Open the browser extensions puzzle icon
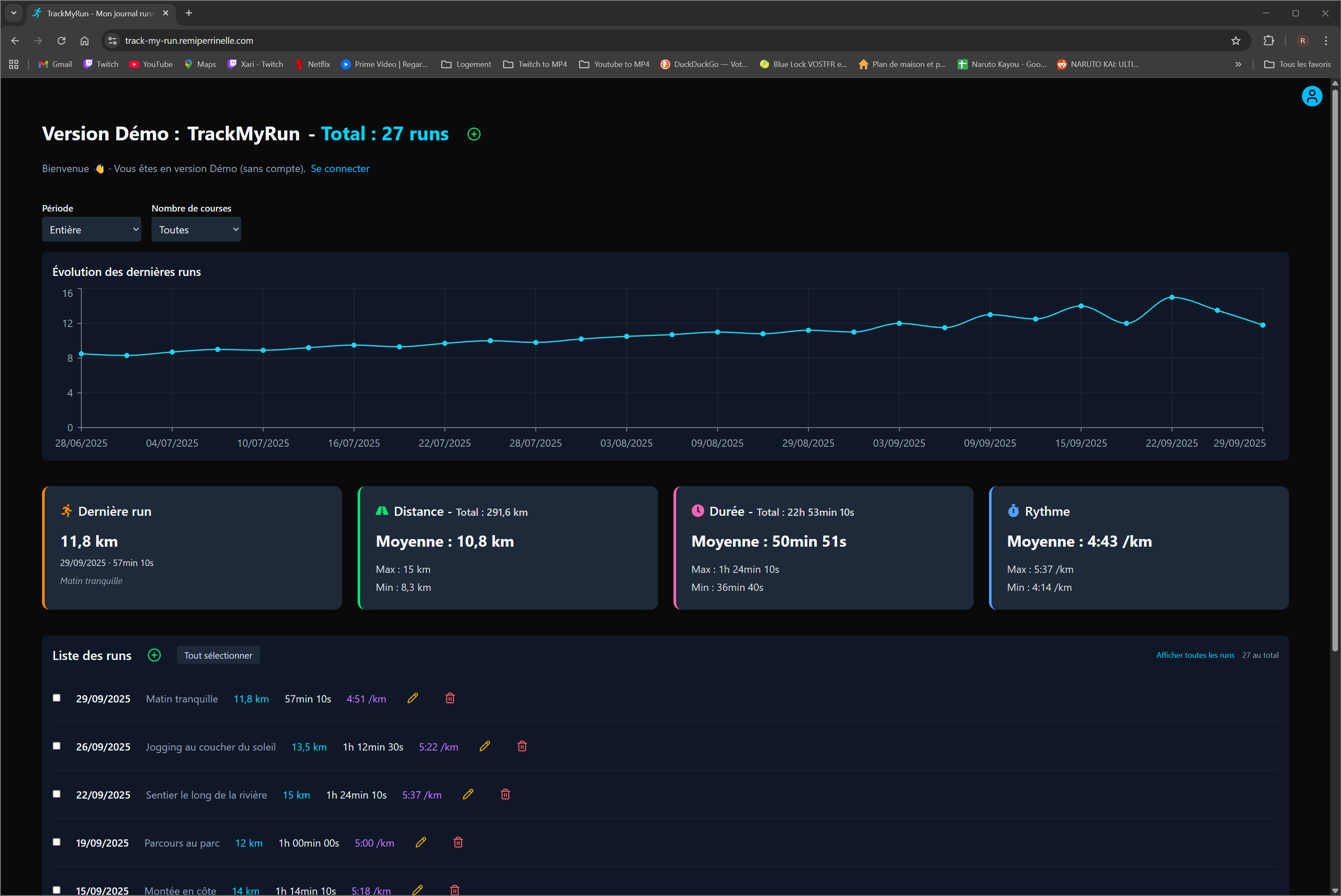The height and width of the screenshot is (896, 1341). [1268, 41]
